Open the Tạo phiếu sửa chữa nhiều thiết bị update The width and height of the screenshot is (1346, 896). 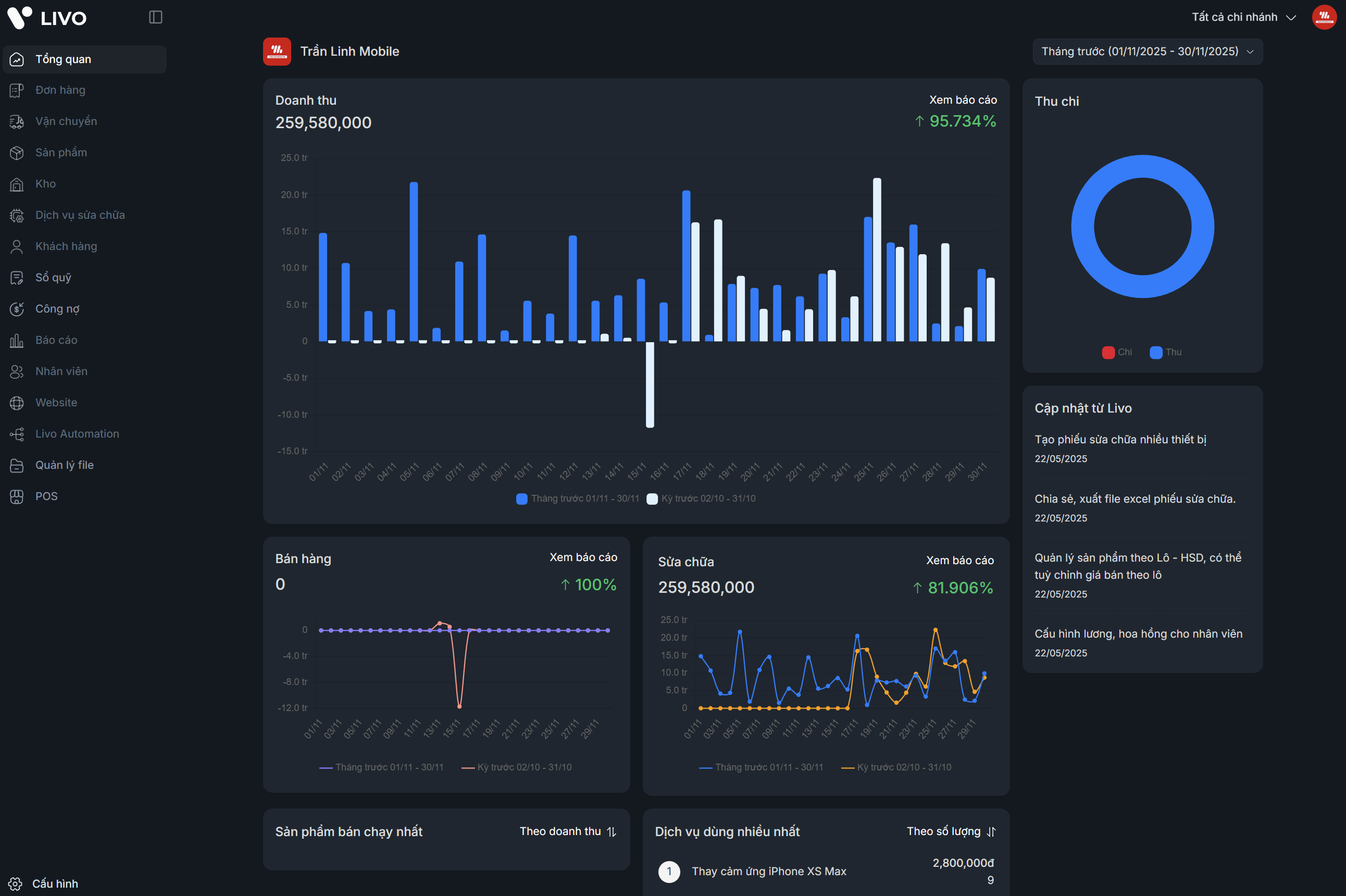pos(1120,440)
